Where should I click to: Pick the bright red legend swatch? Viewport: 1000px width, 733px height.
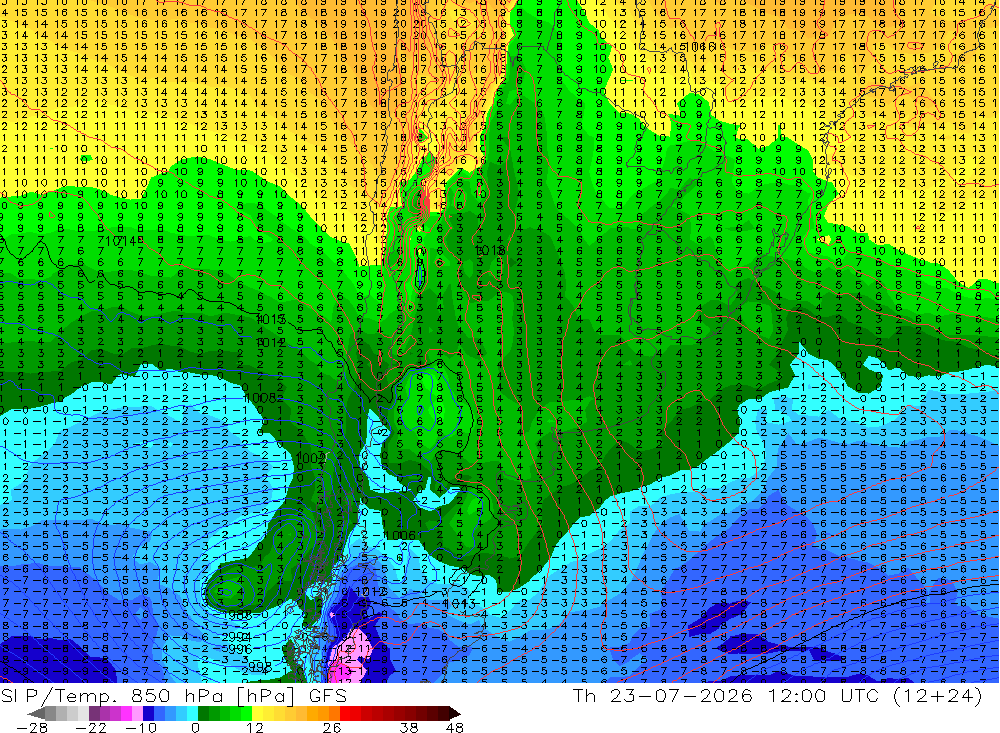pos(345,713)
